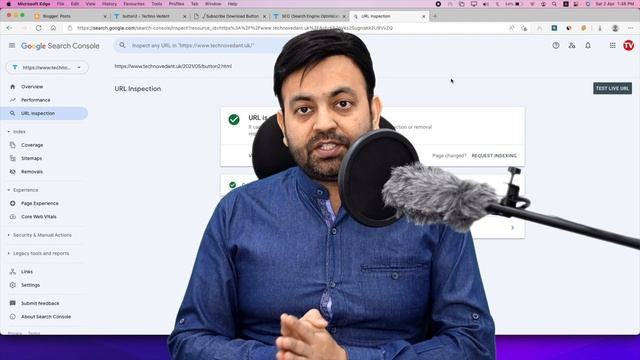Go to the browser home icon

point(53,28)
